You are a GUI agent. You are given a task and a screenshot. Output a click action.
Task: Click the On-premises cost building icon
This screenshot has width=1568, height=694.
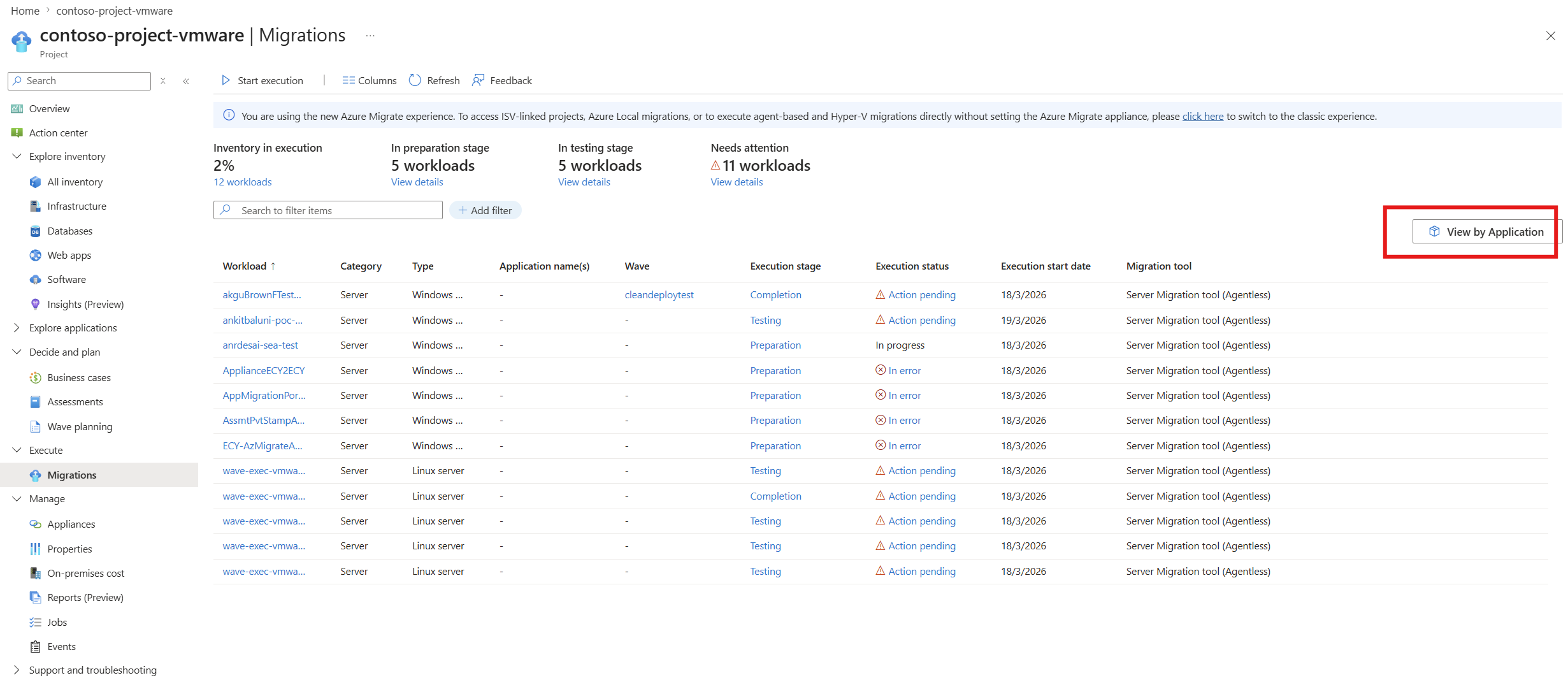[x=36, y=574]
